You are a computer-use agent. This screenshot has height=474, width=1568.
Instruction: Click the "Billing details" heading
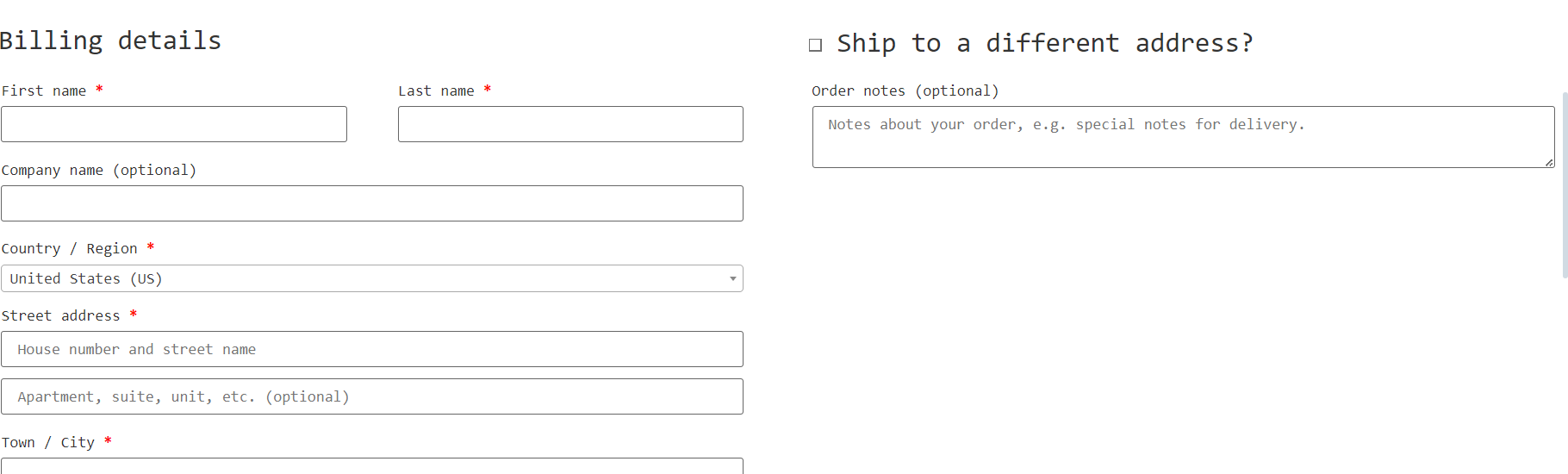(x=110, y=41)
